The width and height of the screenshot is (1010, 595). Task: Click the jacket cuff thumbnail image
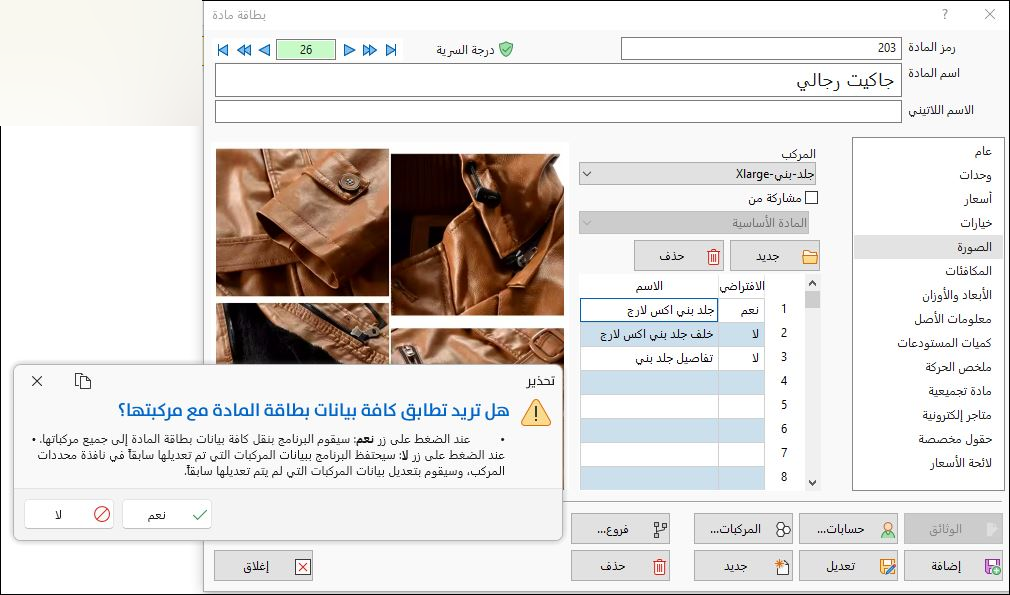pos(302,223)
